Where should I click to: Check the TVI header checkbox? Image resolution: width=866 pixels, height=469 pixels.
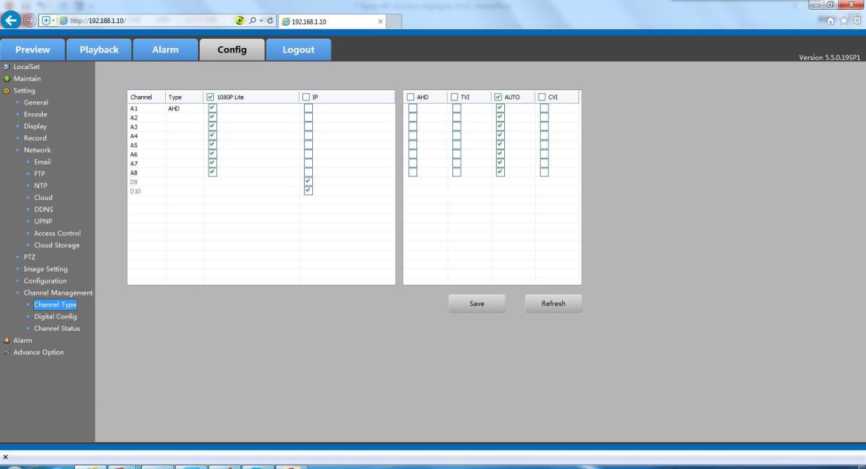tap(455, 97)
